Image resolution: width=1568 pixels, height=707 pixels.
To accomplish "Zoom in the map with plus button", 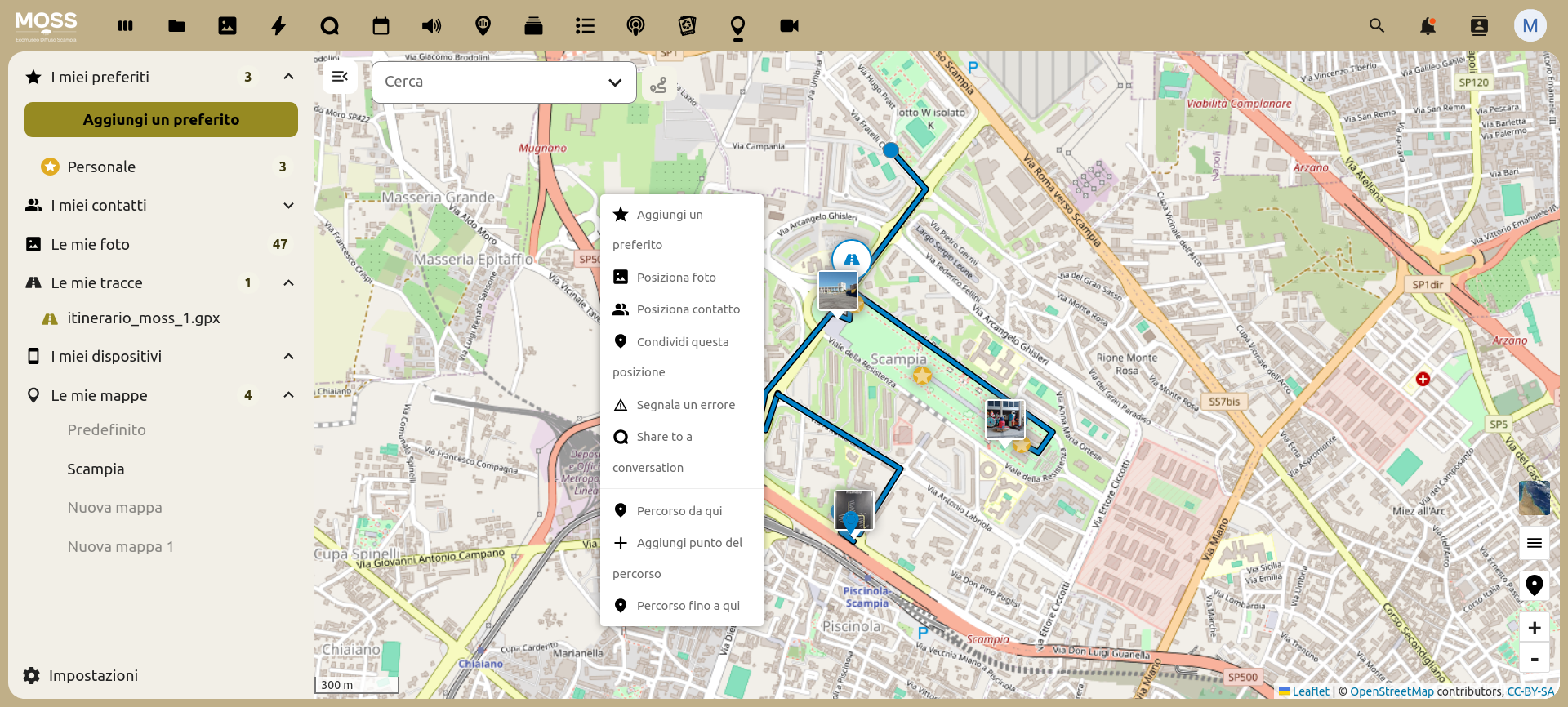I will [1534, 628].
